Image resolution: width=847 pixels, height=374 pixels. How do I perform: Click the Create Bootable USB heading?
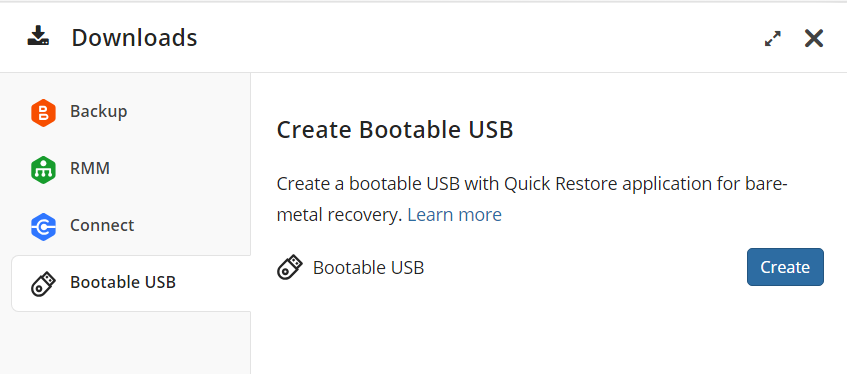point(395,130)
